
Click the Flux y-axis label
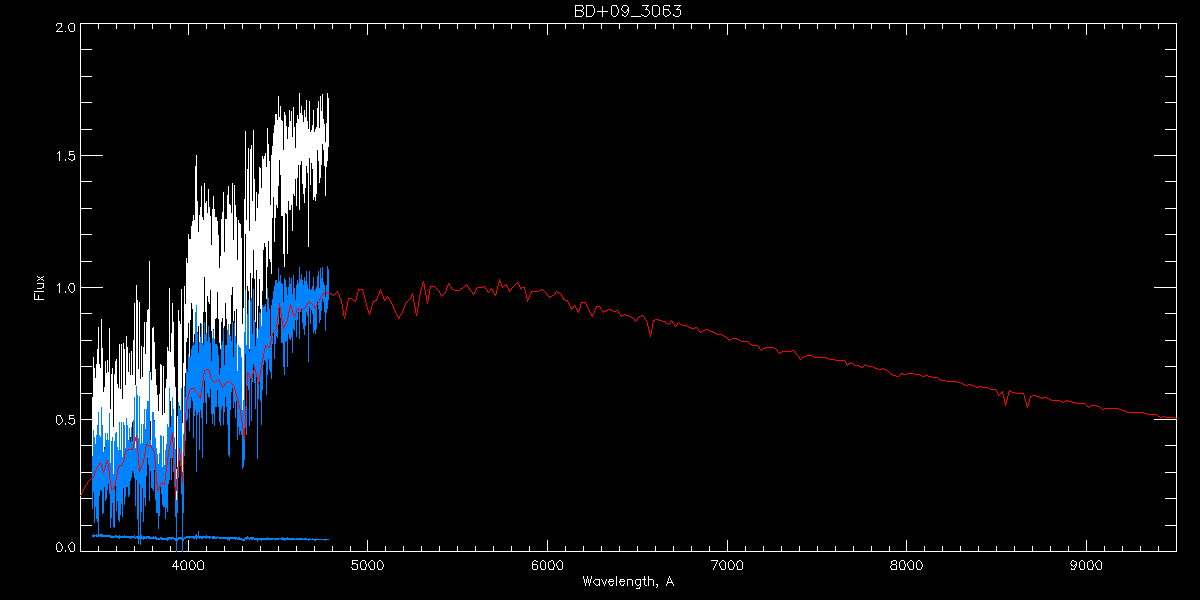click(x=40, y=287)
